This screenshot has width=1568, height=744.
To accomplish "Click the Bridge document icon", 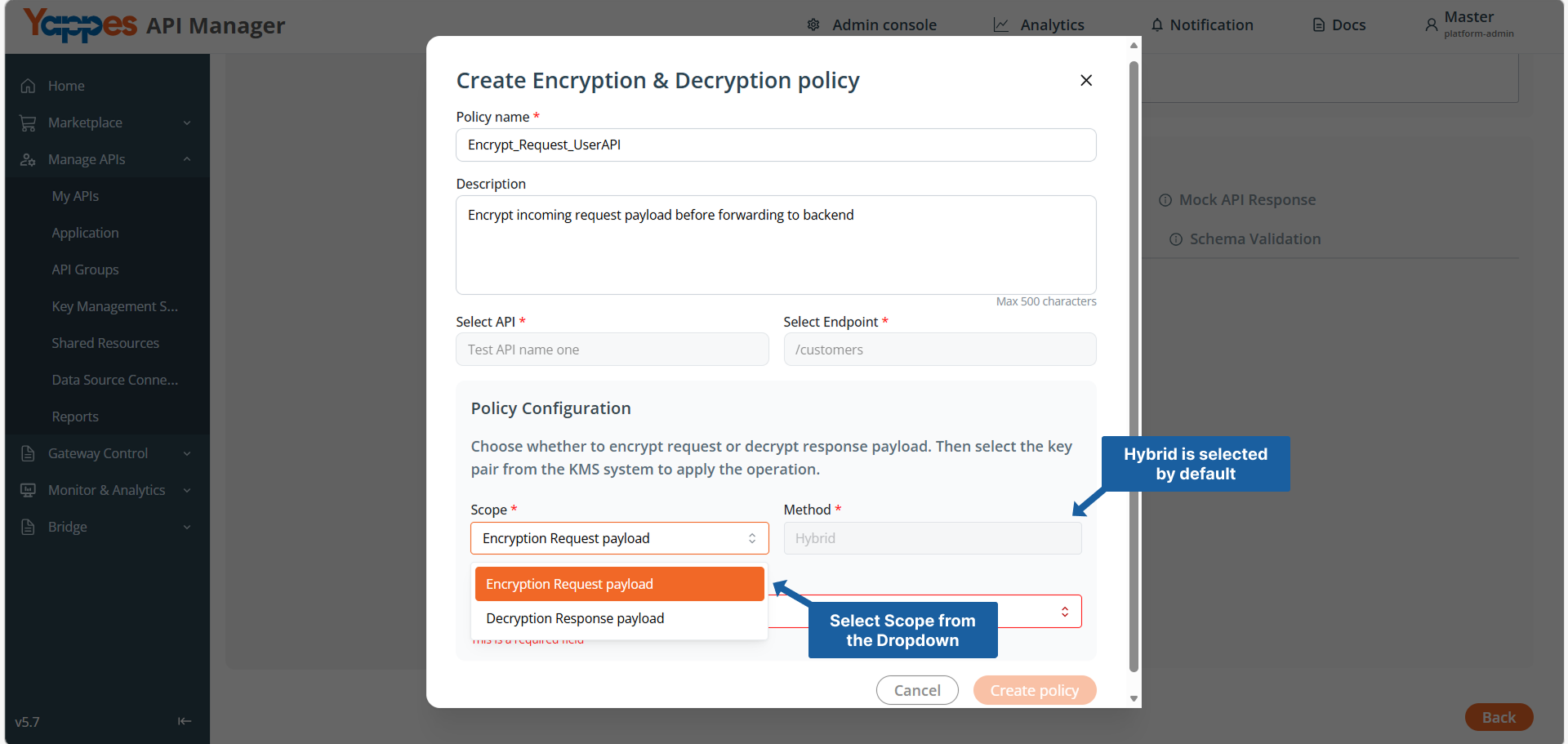I will click(29, 527).
